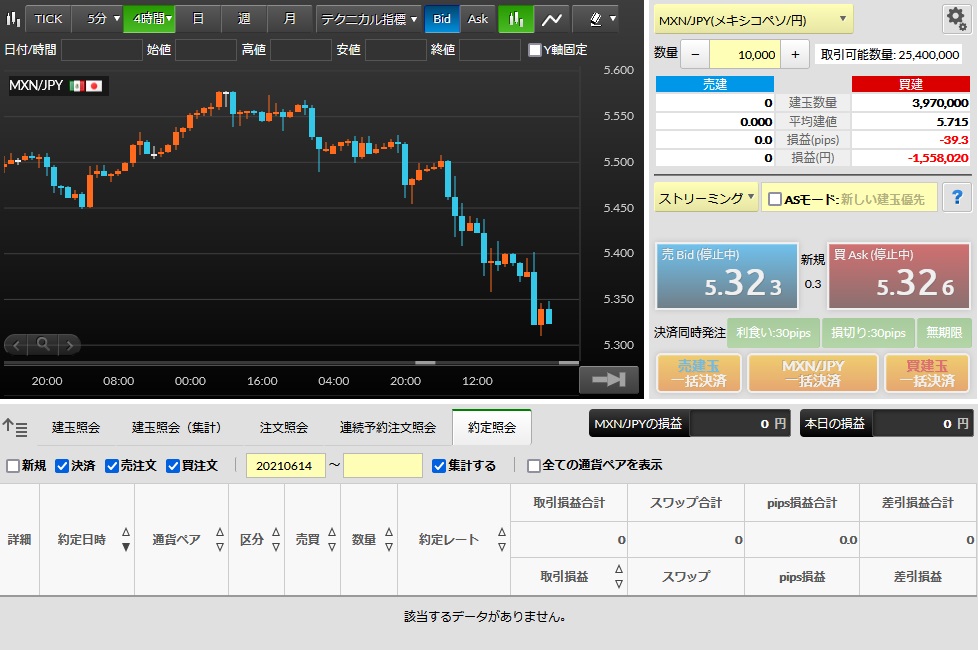Increase quantity with the plus button

coord(795,55)
